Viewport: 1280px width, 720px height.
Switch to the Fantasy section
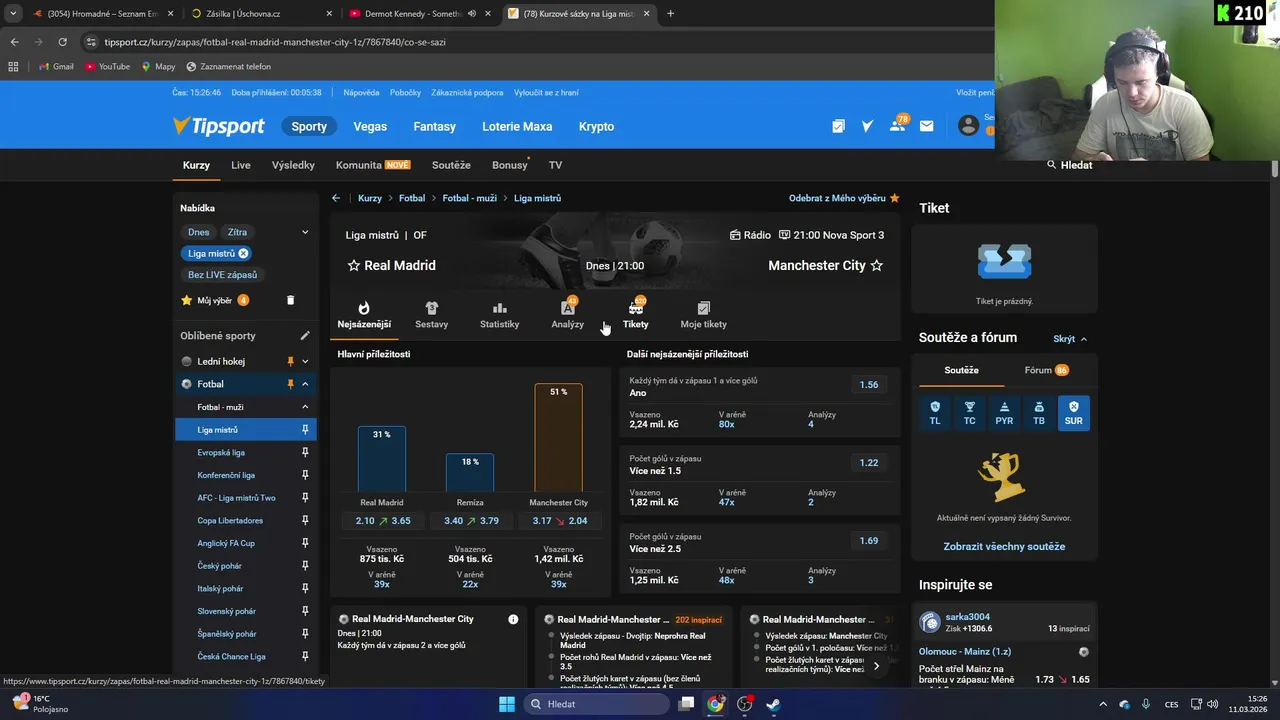(x=434, y=127)
